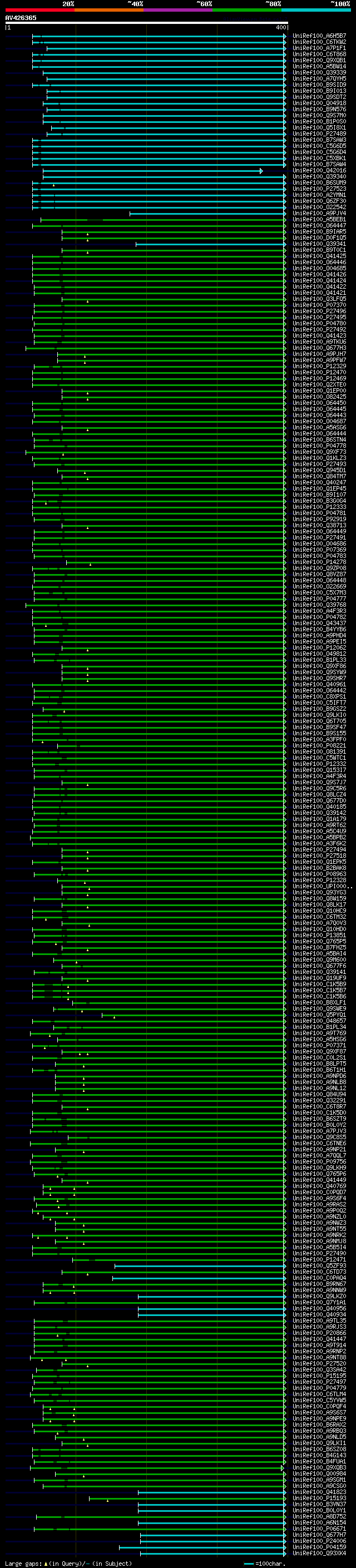Select the AV426365 query sequence label
Screen dimensions: 356x1568
pos(21,18)
